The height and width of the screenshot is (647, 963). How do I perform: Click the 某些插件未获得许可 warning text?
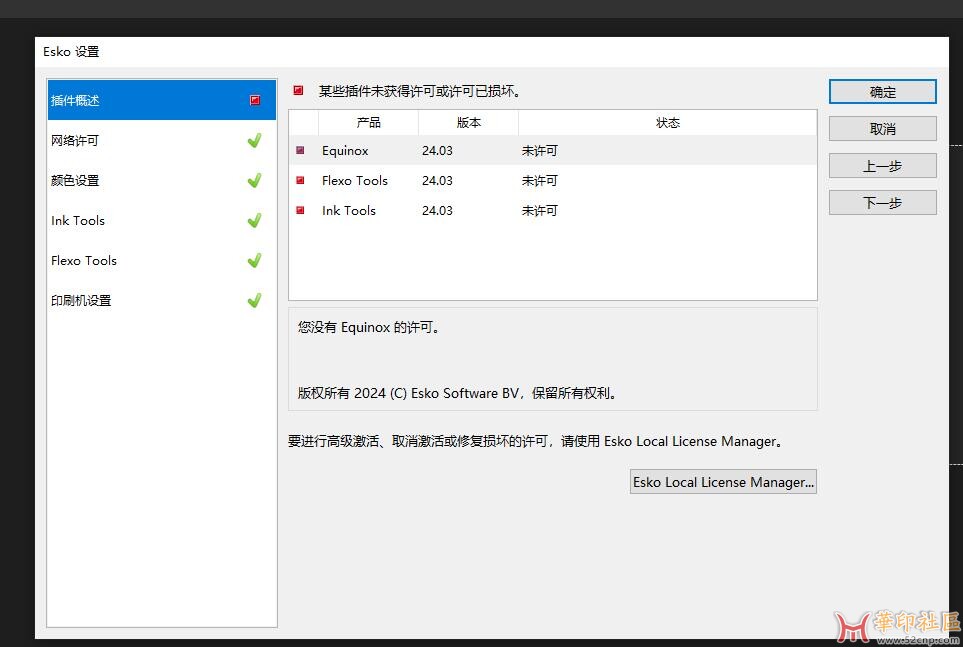421,91
